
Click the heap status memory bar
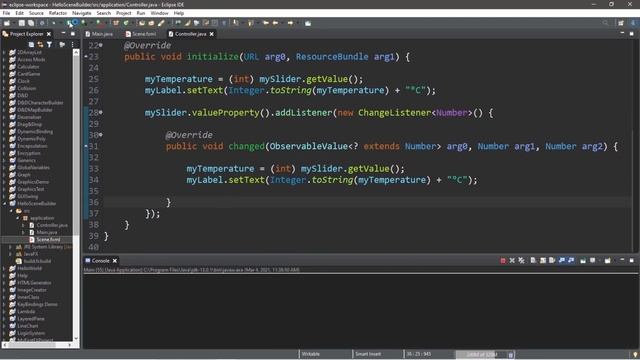click(482, 354)
